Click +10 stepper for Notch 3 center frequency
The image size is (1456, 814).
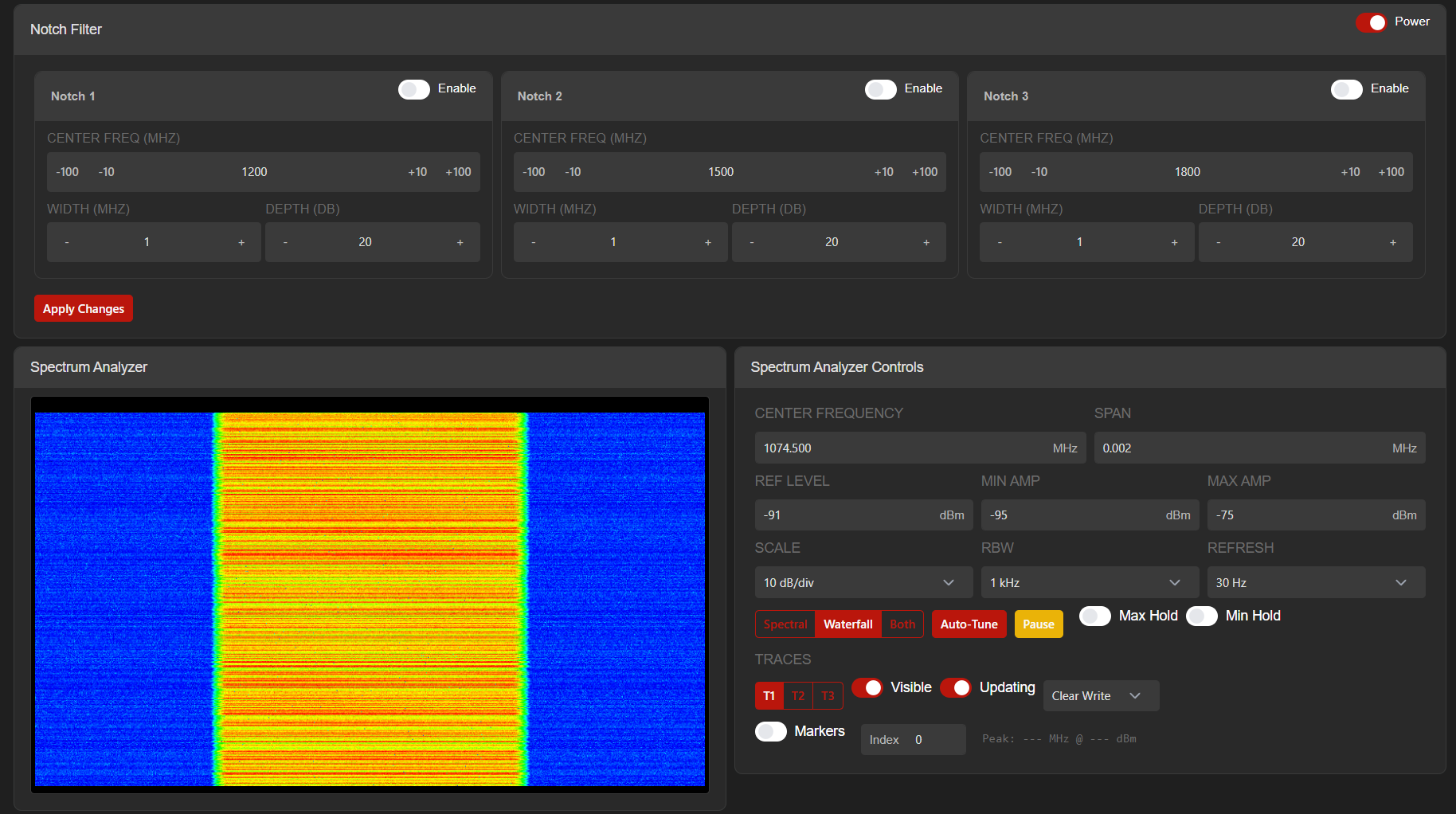coord(1351,171)
